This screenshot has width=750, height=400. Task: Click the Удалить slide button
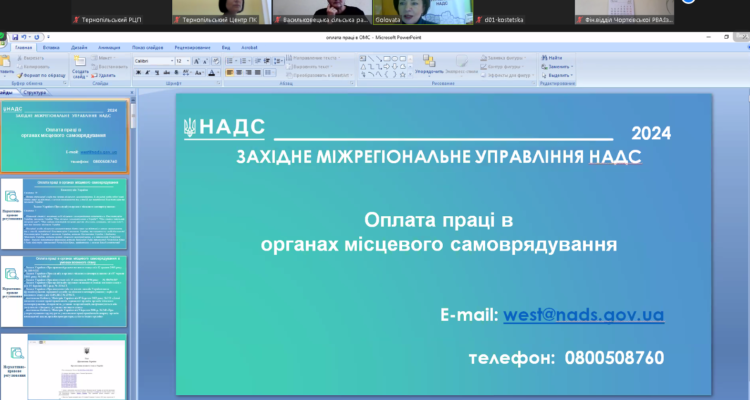coord(107,75)
